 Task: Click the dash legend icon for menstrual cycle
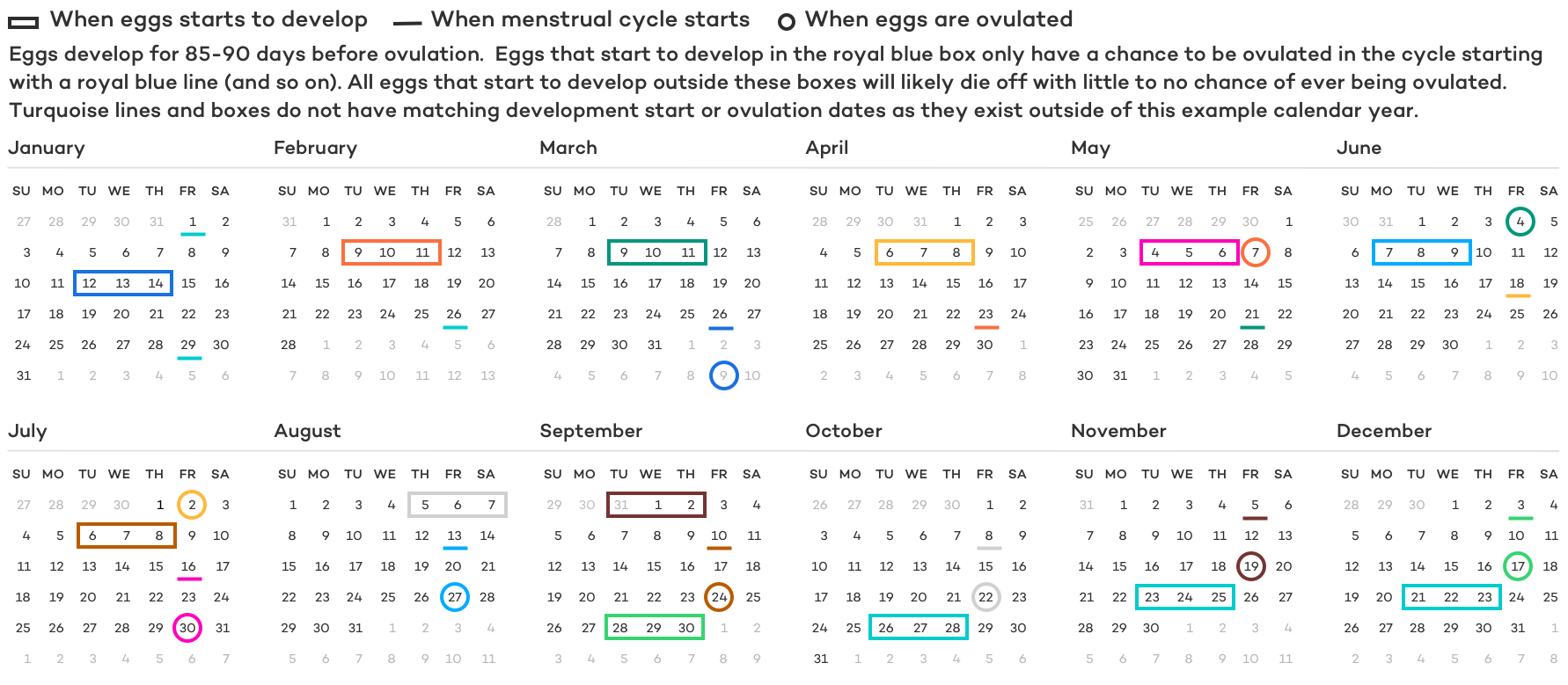[407, 24]
